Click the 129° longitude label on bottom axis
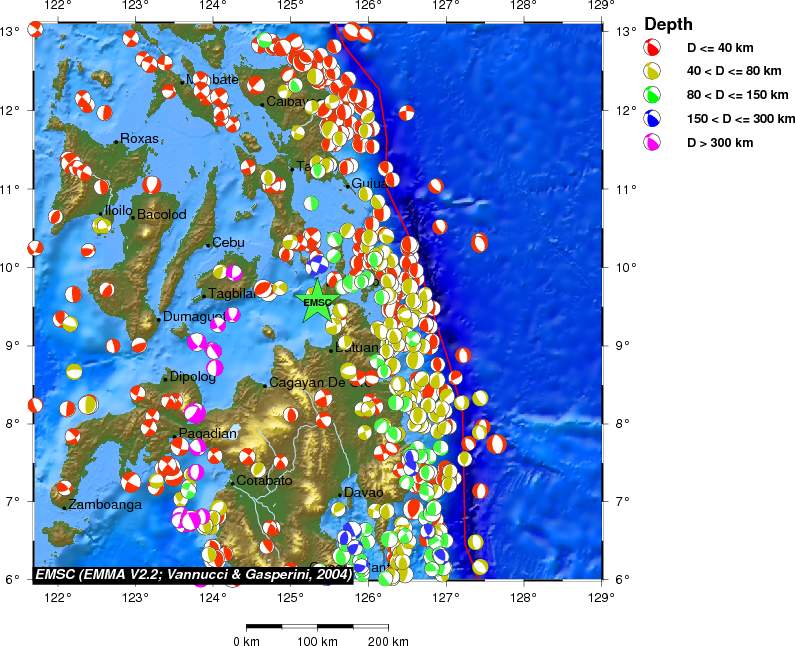Viewport: 795px width, 646px height. coord(601,598)
